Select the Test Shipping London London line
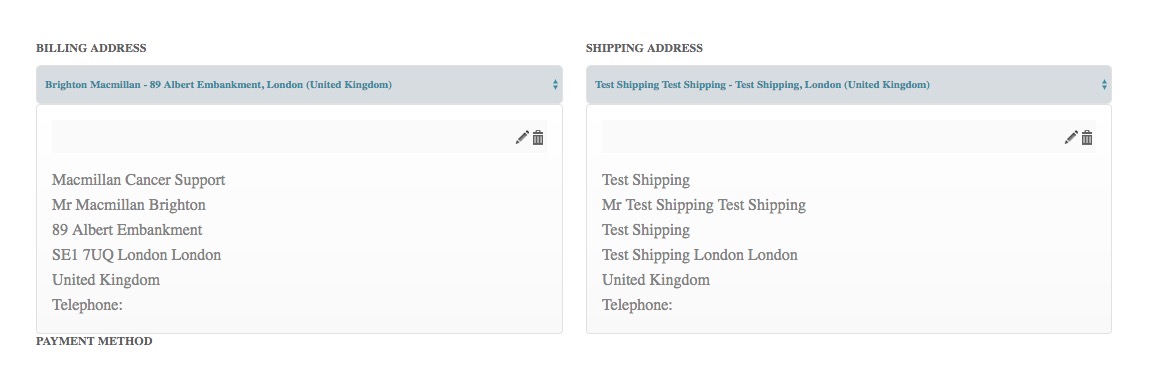 coord(700,255)
